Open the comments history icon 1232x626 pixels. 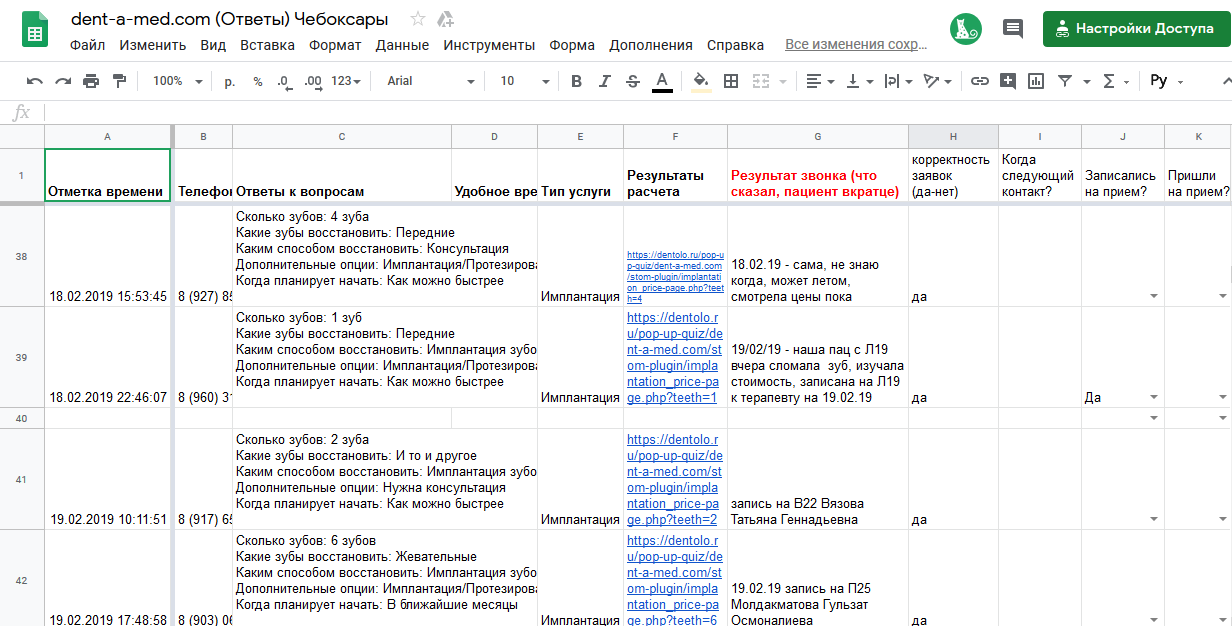(1013, 29)
